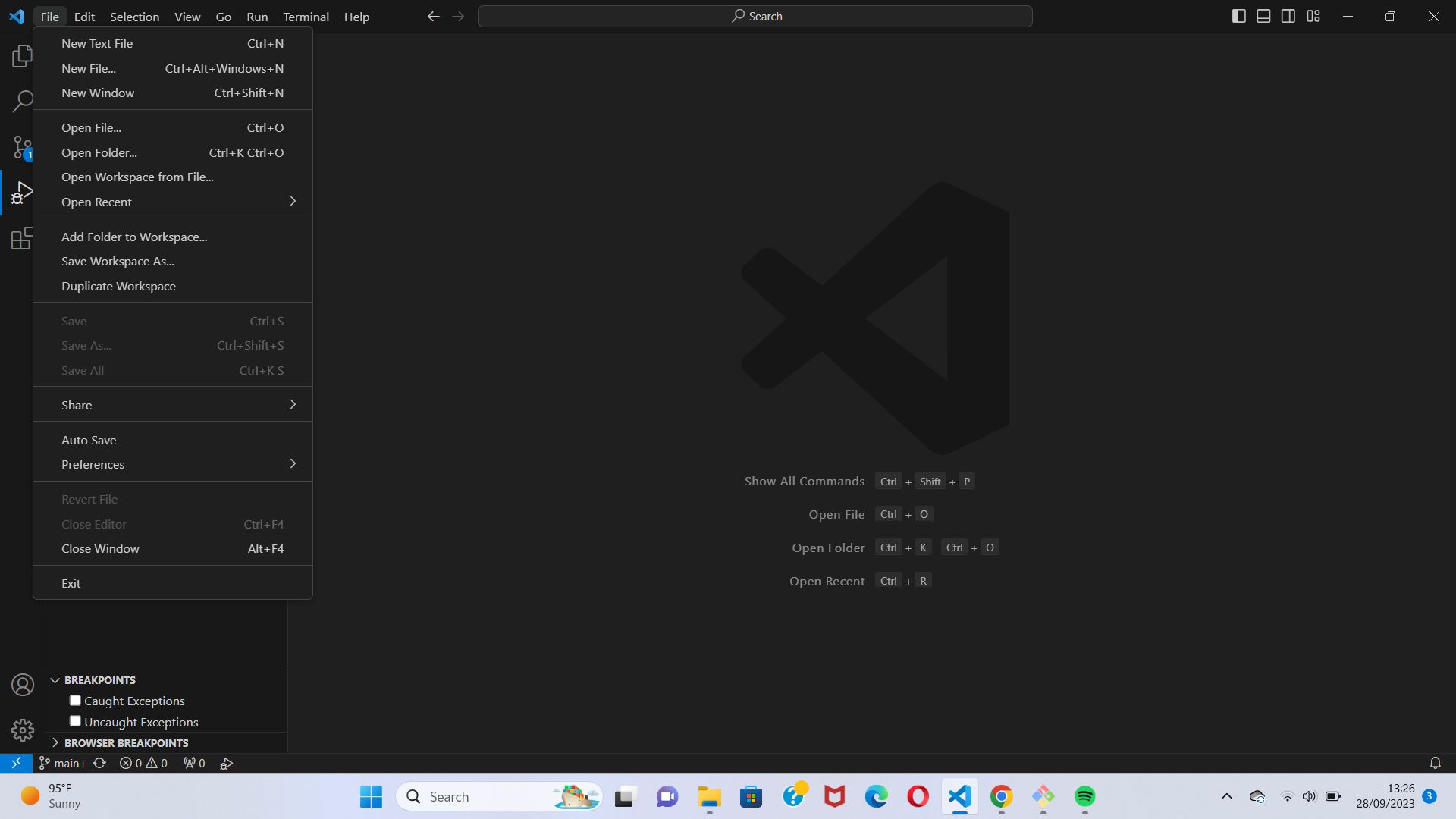The height and width of the screenshot is (819, 1456).
Task: Open the Terminal menu
Action: point(306,16)
